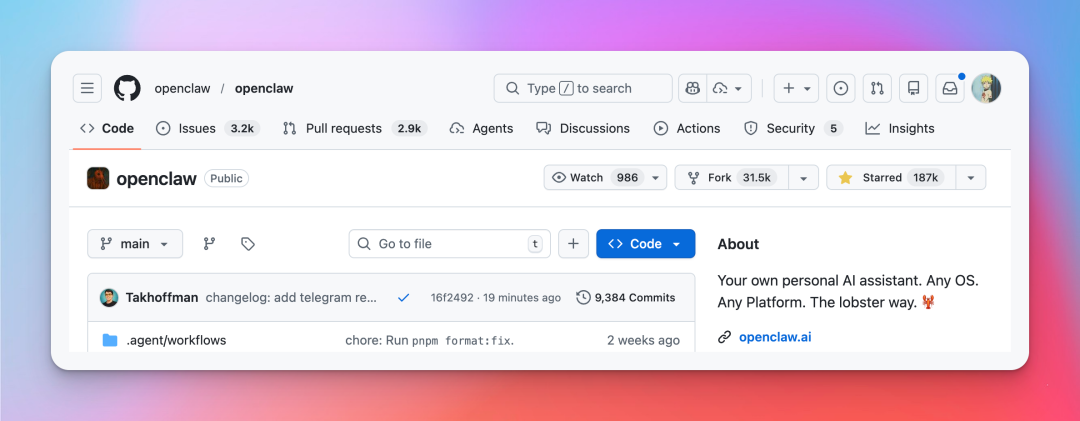
Task: Open the openclaw repository breadcrumb link
Action: click(264, 88)
